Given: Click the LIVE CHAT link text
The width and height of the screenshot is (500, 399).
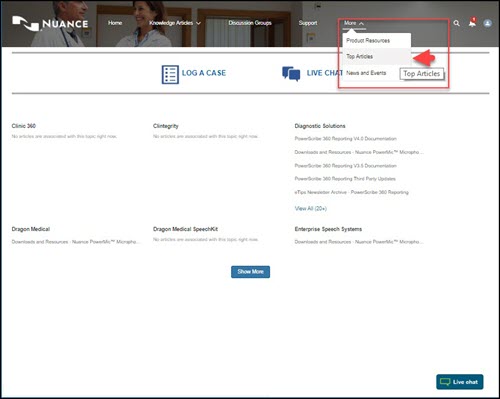Looking at the screenshot, I should [325, 73].
